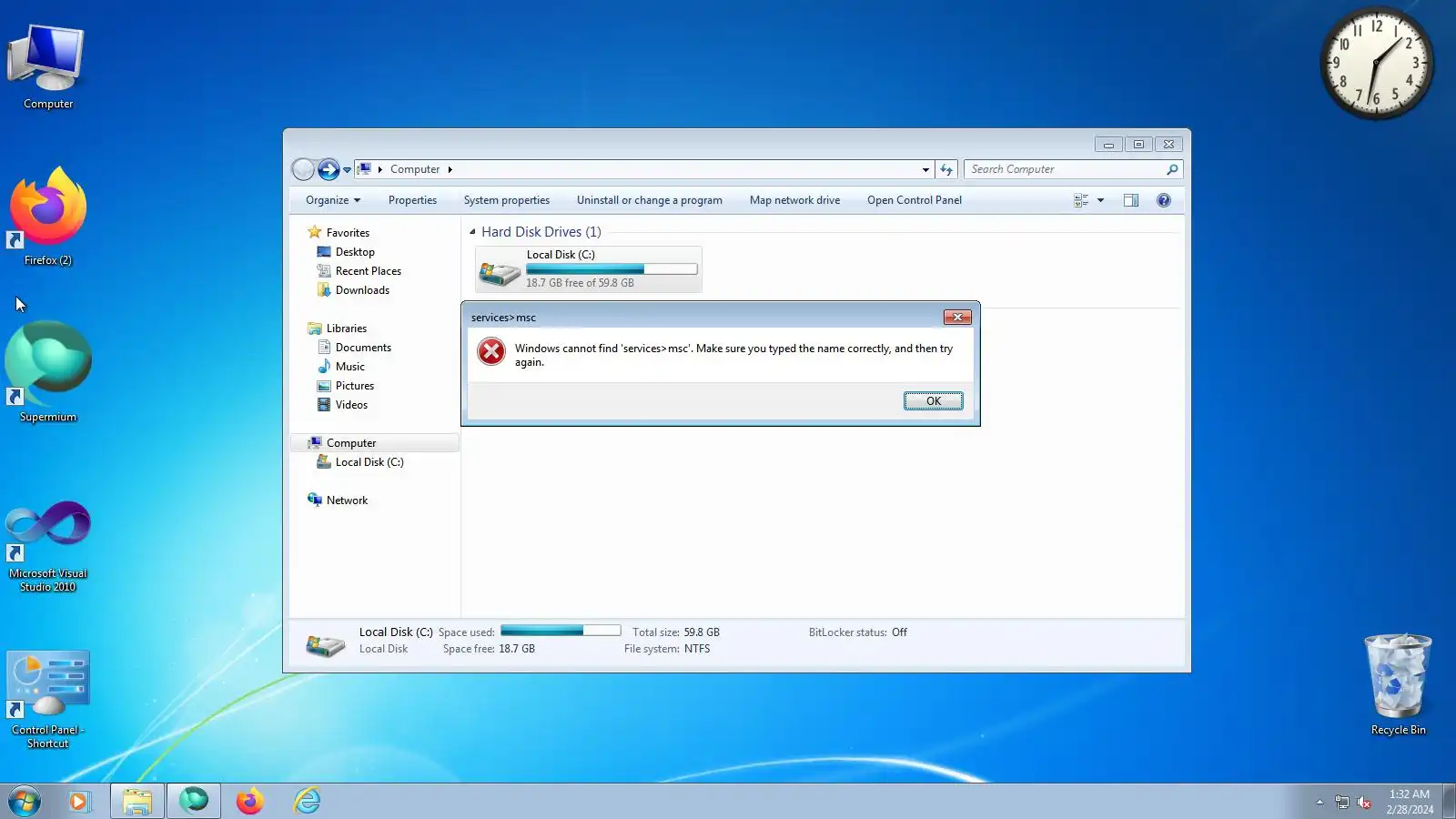Select Libraries in the navigation pane
The width and height of the screenshot is (1456, 819).
point(347,329)
